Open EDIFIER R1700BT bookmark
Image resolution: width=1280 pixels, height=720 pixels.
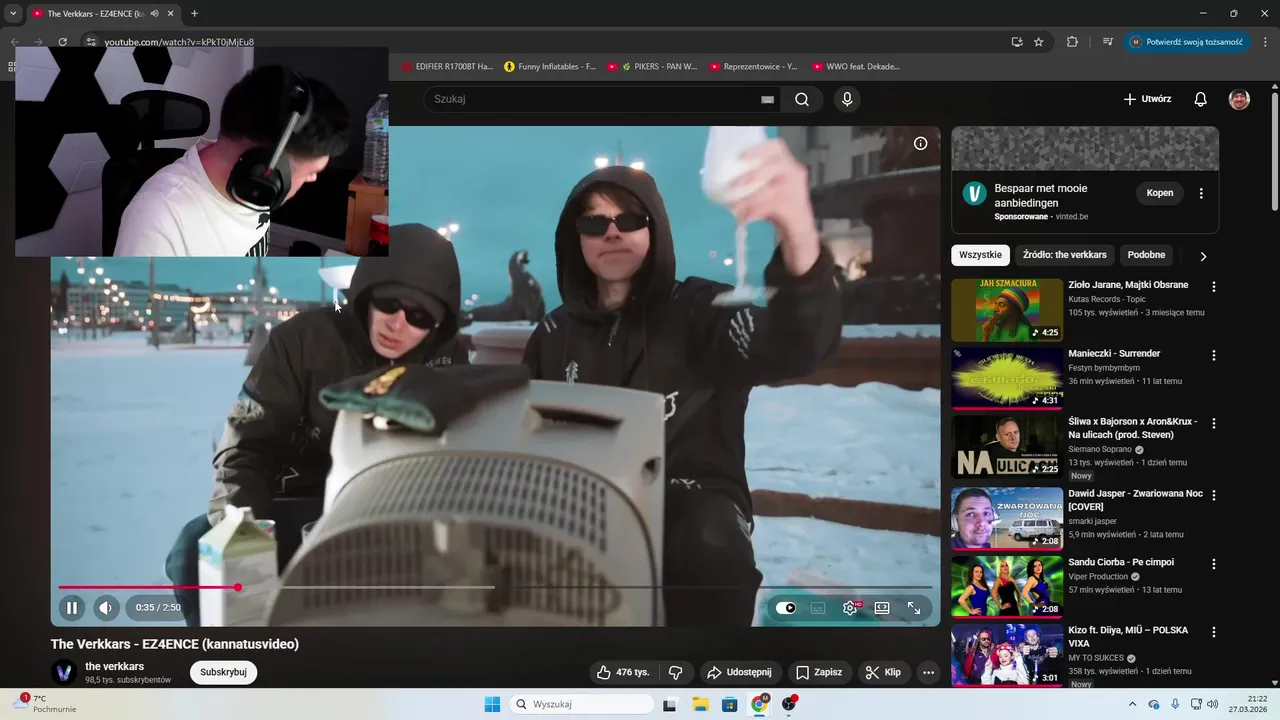(447, 67)
